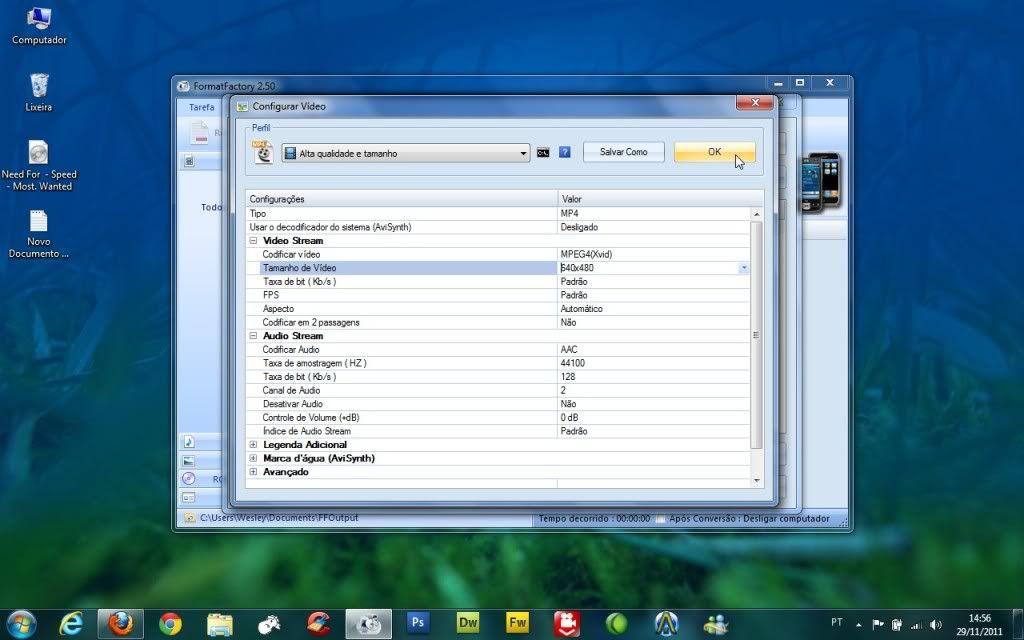
Task: Expand the Legenda Adicional section
Action: point(253,444)
